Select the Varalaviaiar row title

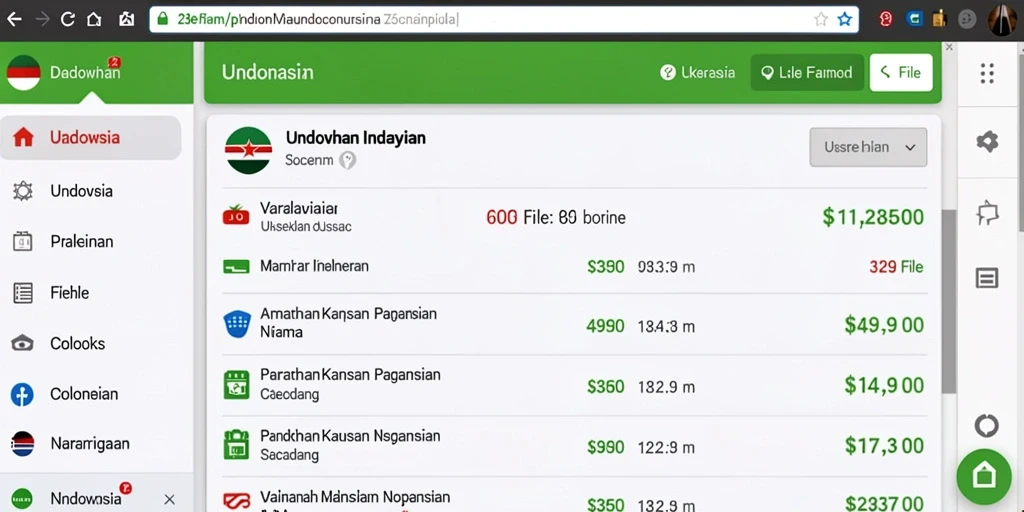298,209
